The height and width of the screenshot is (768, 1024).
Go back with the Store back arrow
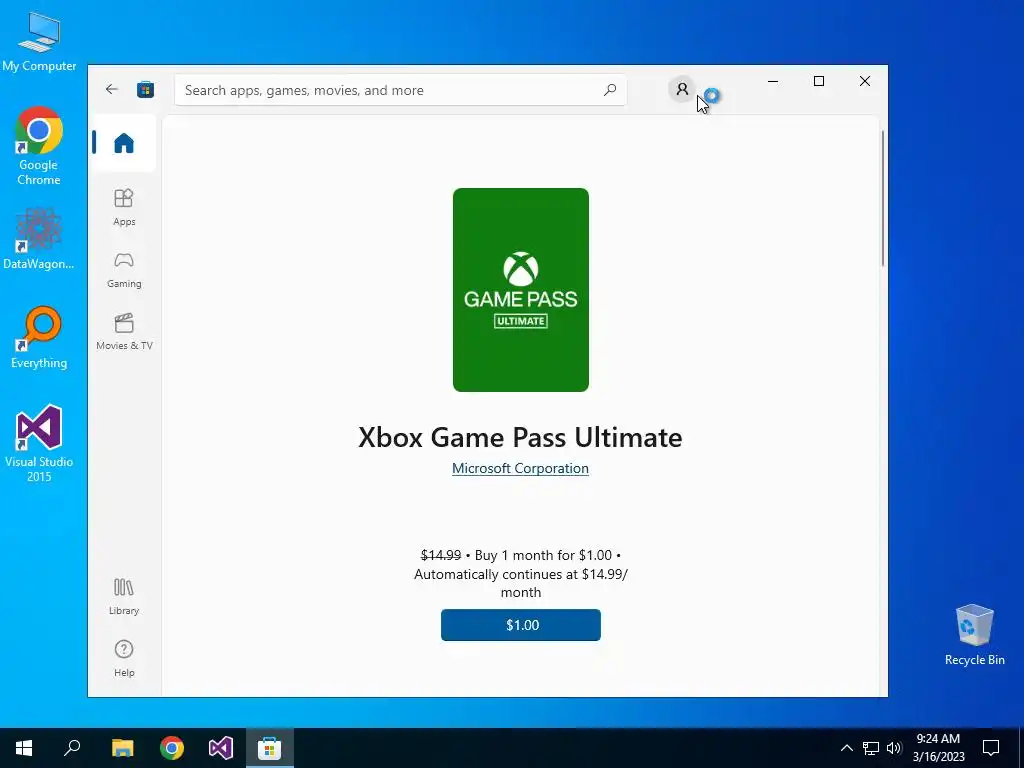tap(112, 89)
